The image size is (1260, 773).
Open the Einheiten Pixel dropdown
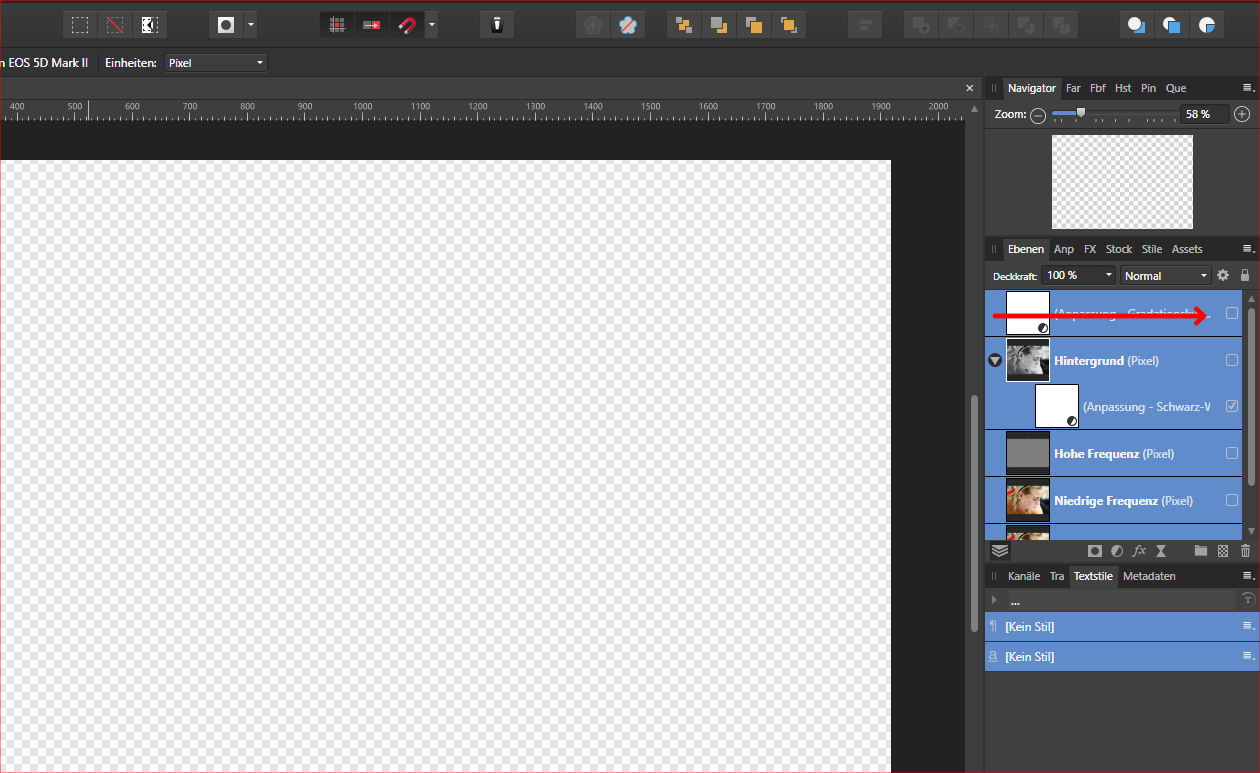point(216,63)
